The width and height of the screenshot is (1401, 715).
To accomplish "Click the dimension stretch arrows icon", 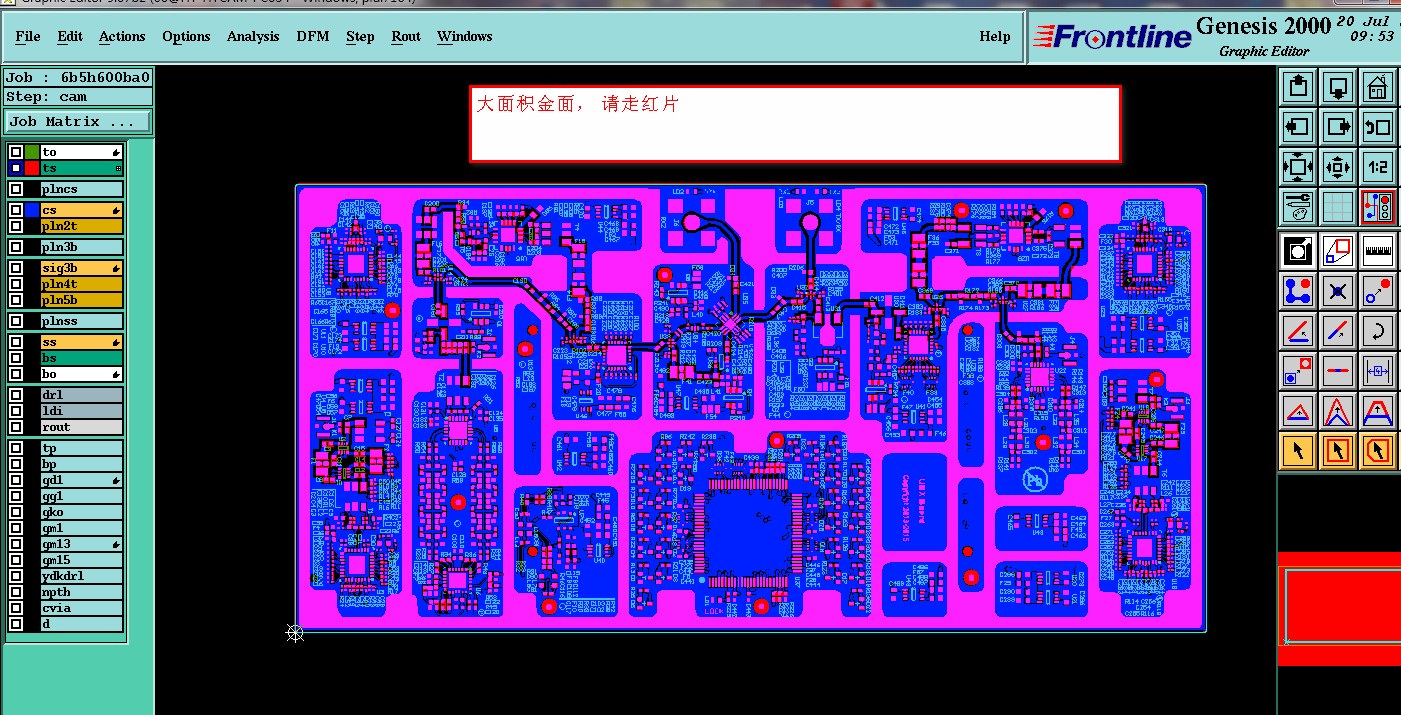I will (1378, 371).
